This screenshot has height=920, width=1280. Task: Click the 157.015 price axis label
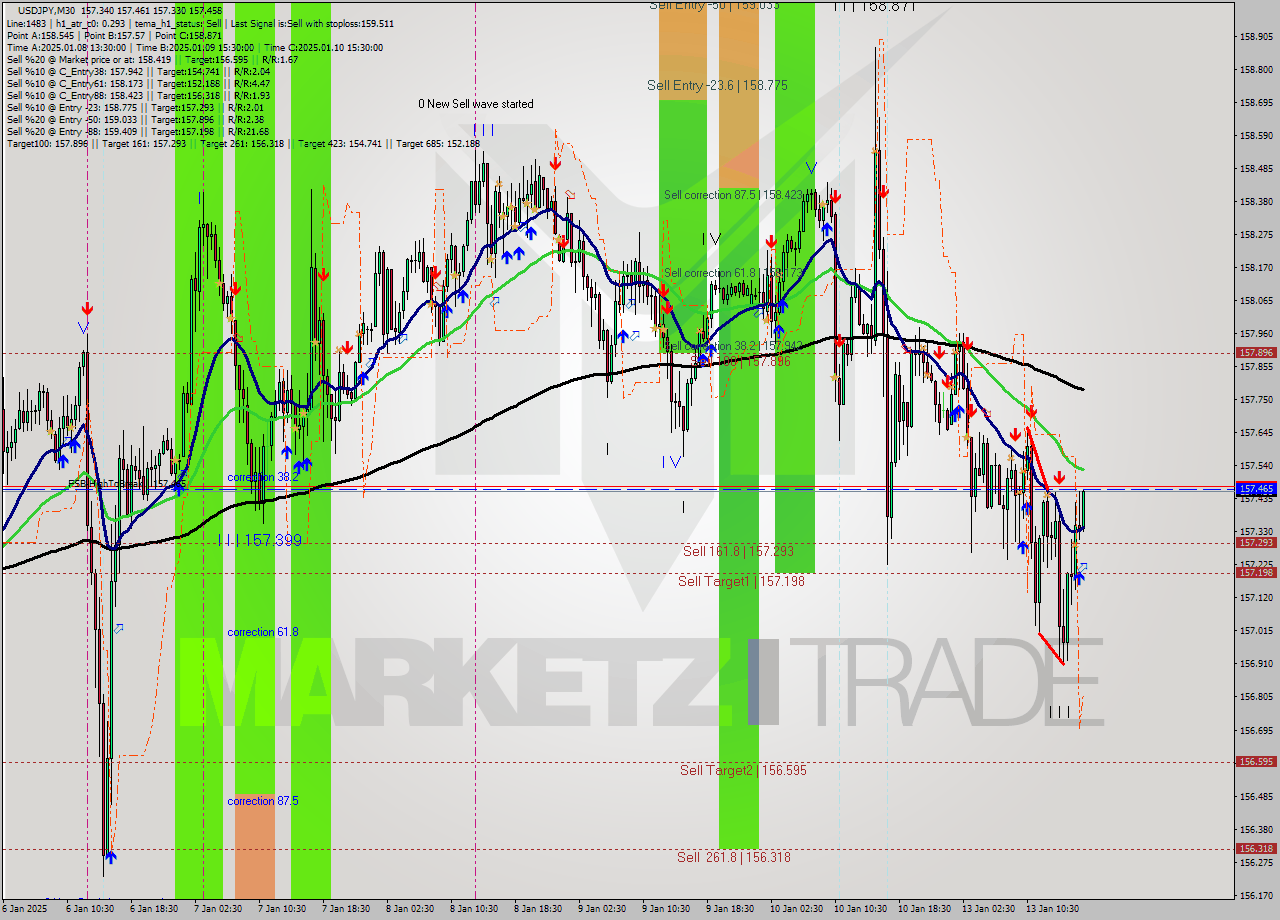[1256, 631]
